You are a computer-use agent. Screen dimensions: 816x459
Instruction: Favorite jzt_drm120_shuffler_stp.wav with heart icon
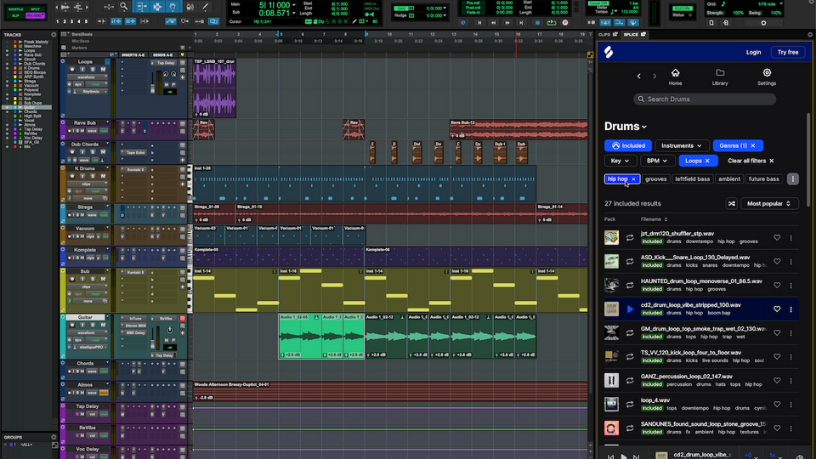[777, 238]
